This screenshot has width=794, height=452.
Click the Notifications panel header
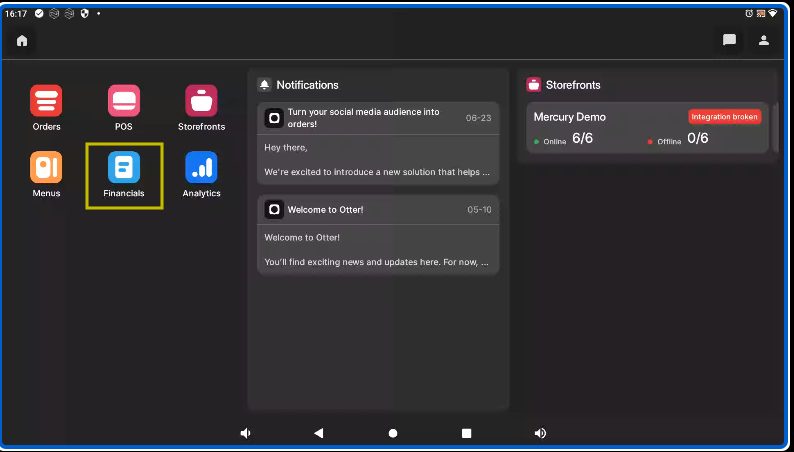307,85
